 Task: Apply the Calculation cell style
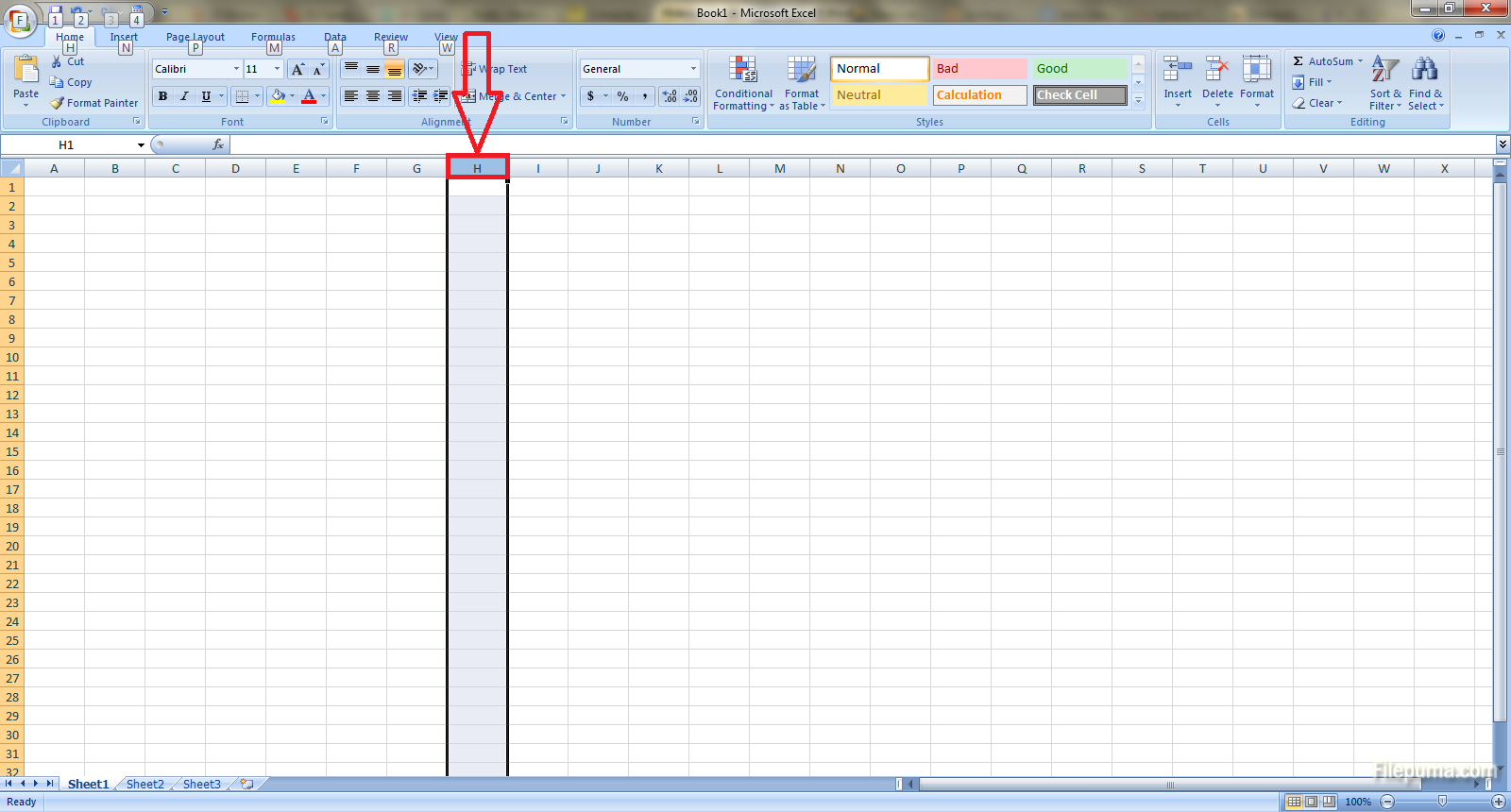979,95
